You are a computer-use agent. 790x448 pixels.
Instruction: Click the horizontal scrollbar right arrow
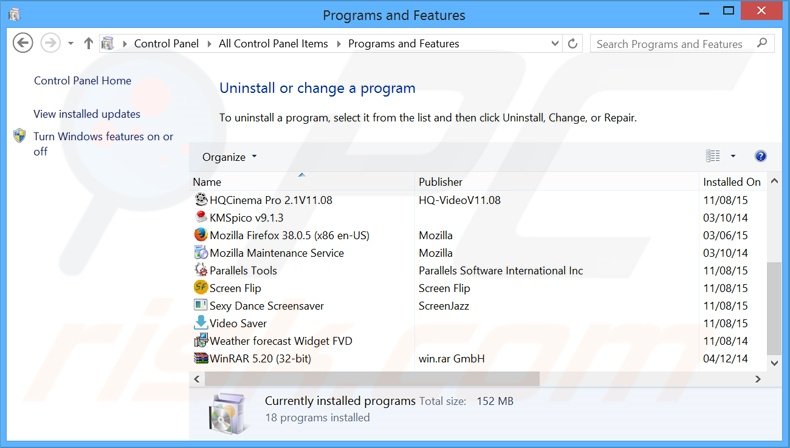click(x=758, y=379)
